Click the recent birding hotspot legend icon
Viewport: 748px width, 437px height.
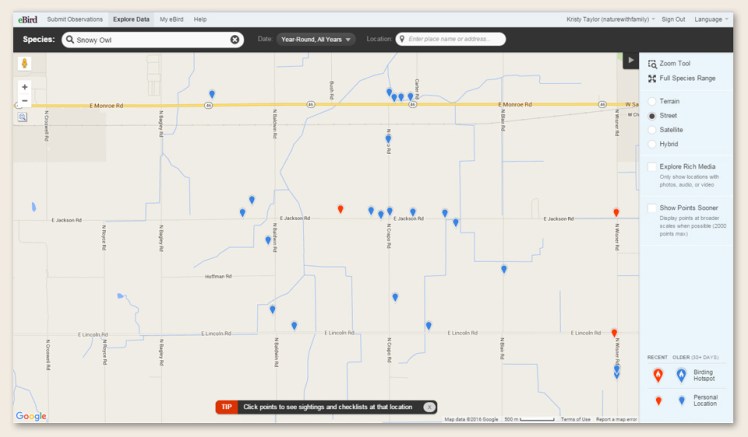click(658, 375)
